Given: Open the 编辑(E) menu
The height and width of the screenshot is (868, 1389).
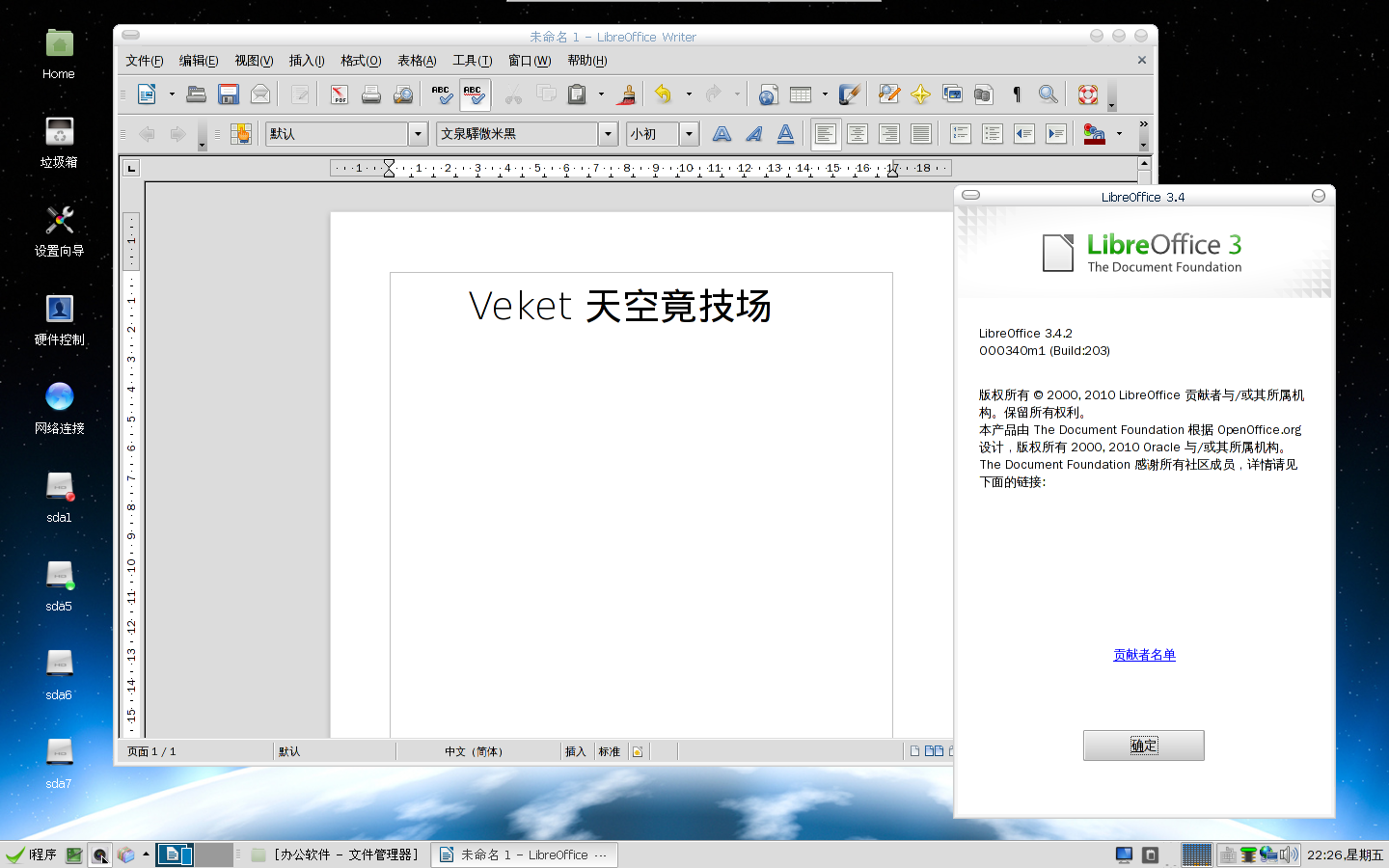Looking at the screenshot, I should (x=199, y=61).
